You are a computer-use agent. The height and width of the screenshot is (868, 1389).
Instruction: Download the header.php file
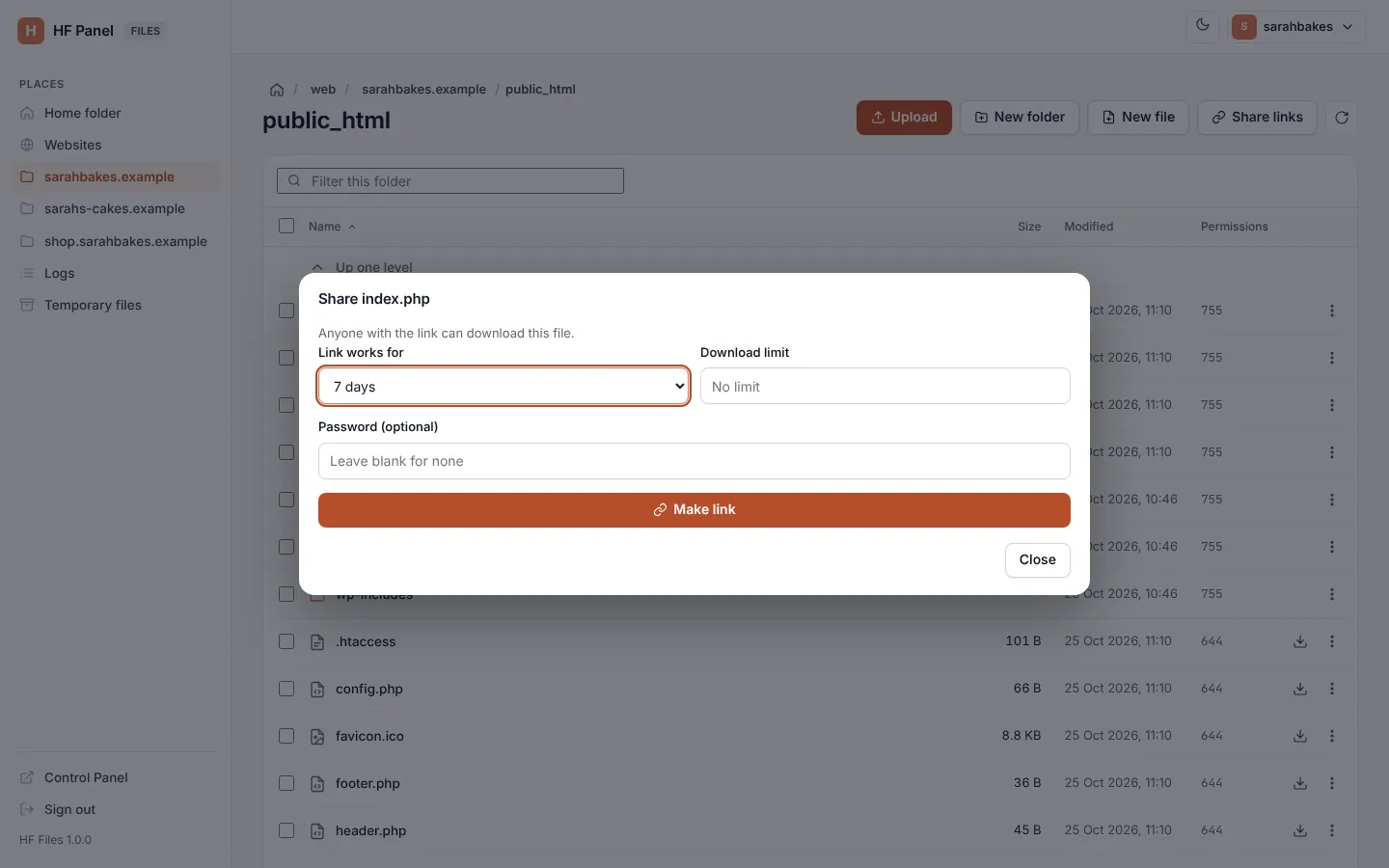[x=1300, y=830]
